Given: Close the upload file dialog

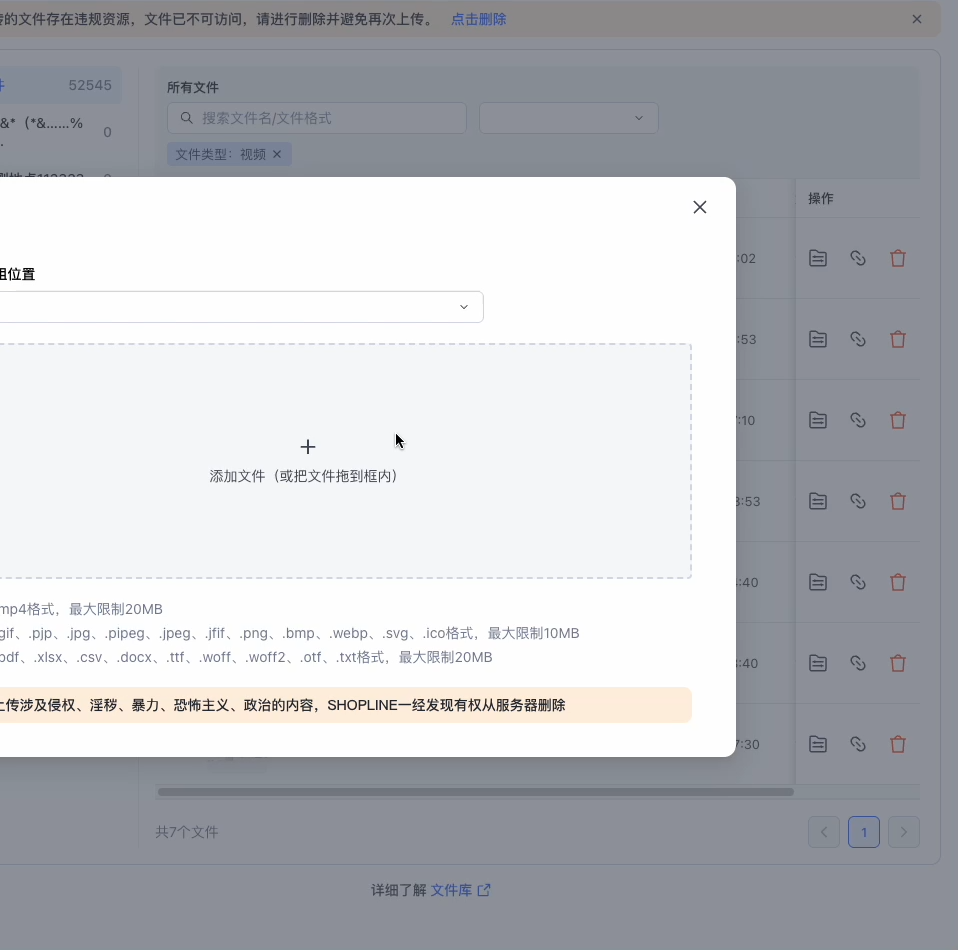Looking at the screenshot, I should pos(700,207).
